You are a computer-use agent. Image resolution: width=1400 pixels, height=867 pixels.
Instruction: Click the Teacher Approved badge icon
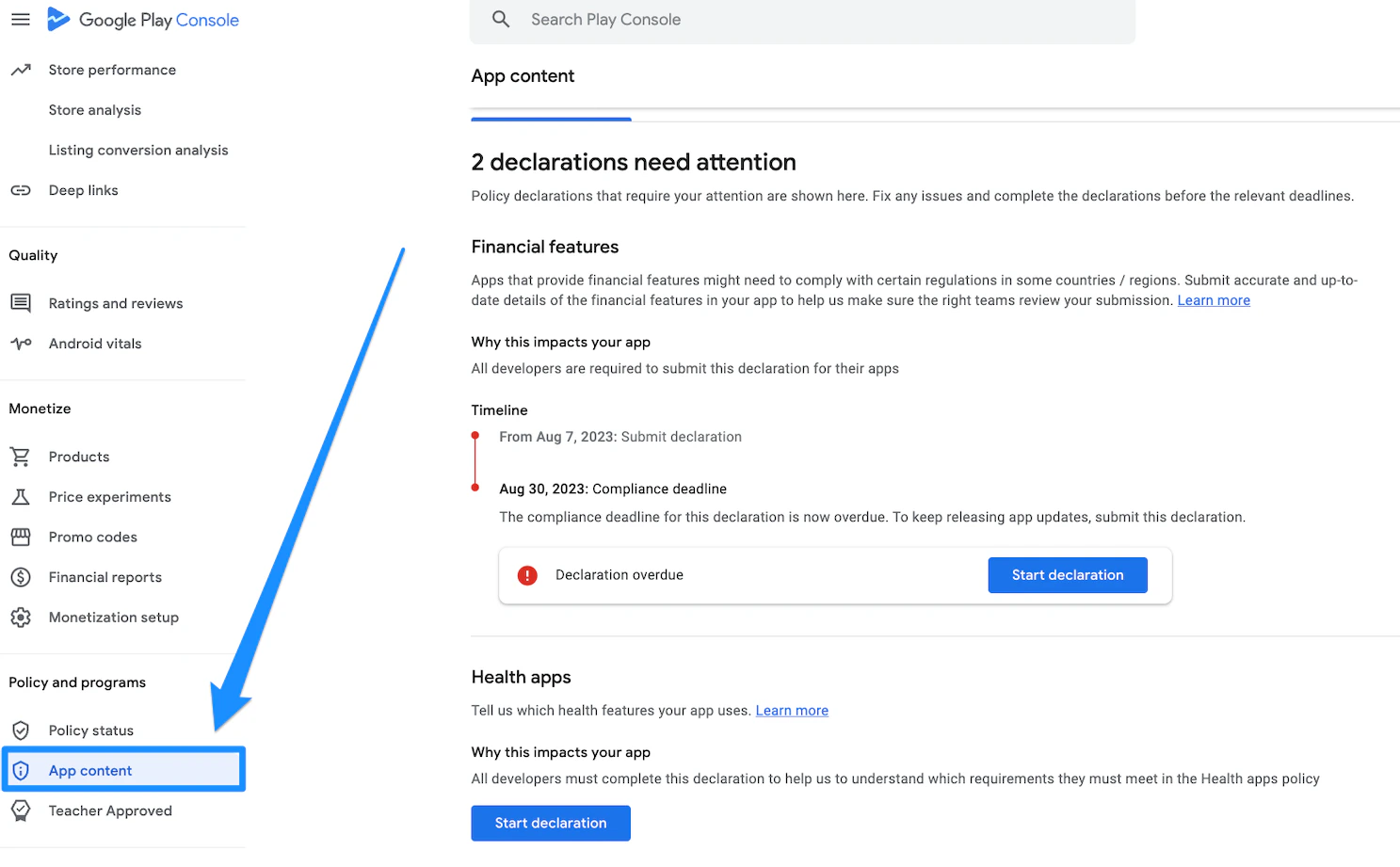21,811
